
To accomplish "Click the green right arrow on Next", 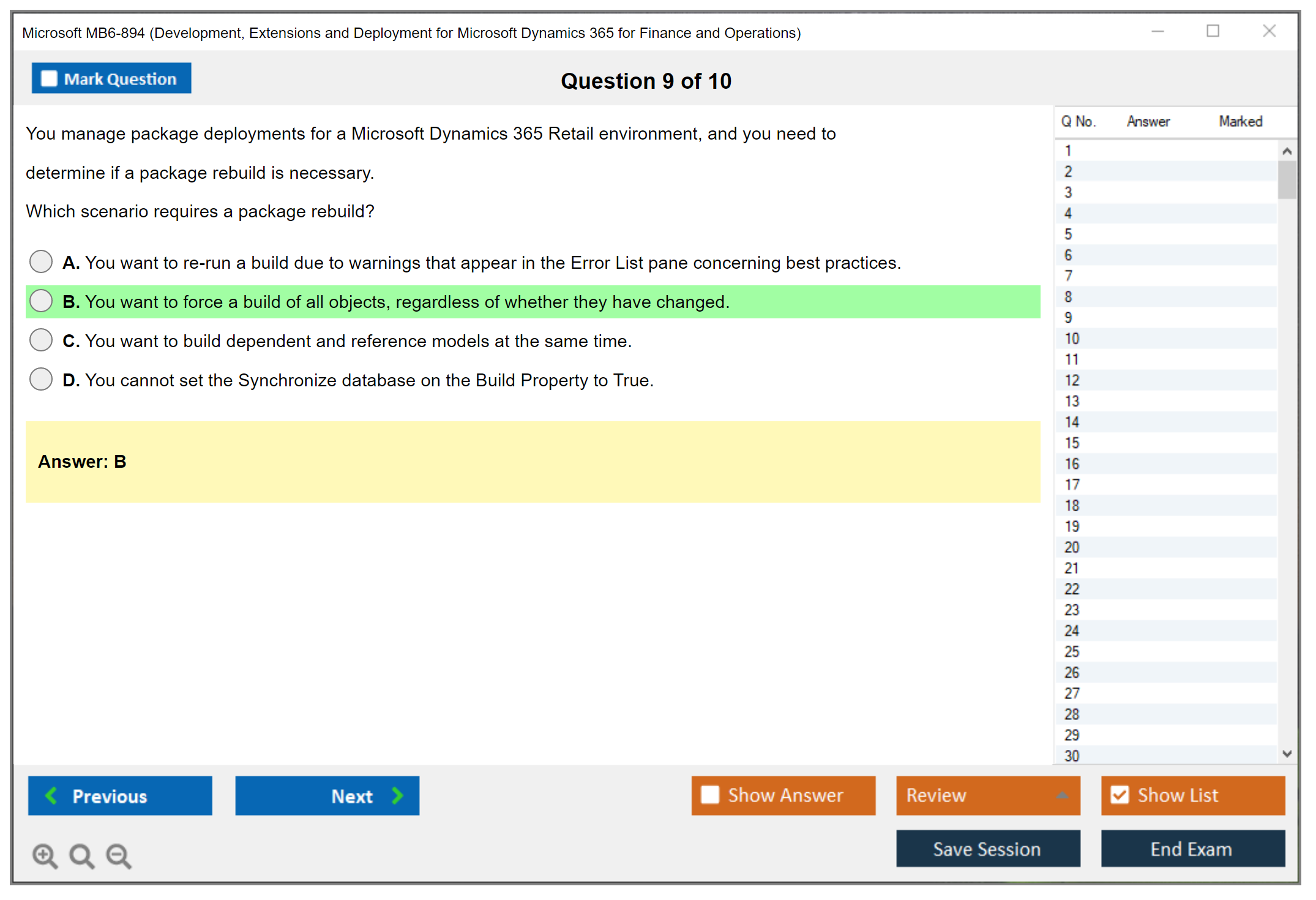I will (397, 795).
